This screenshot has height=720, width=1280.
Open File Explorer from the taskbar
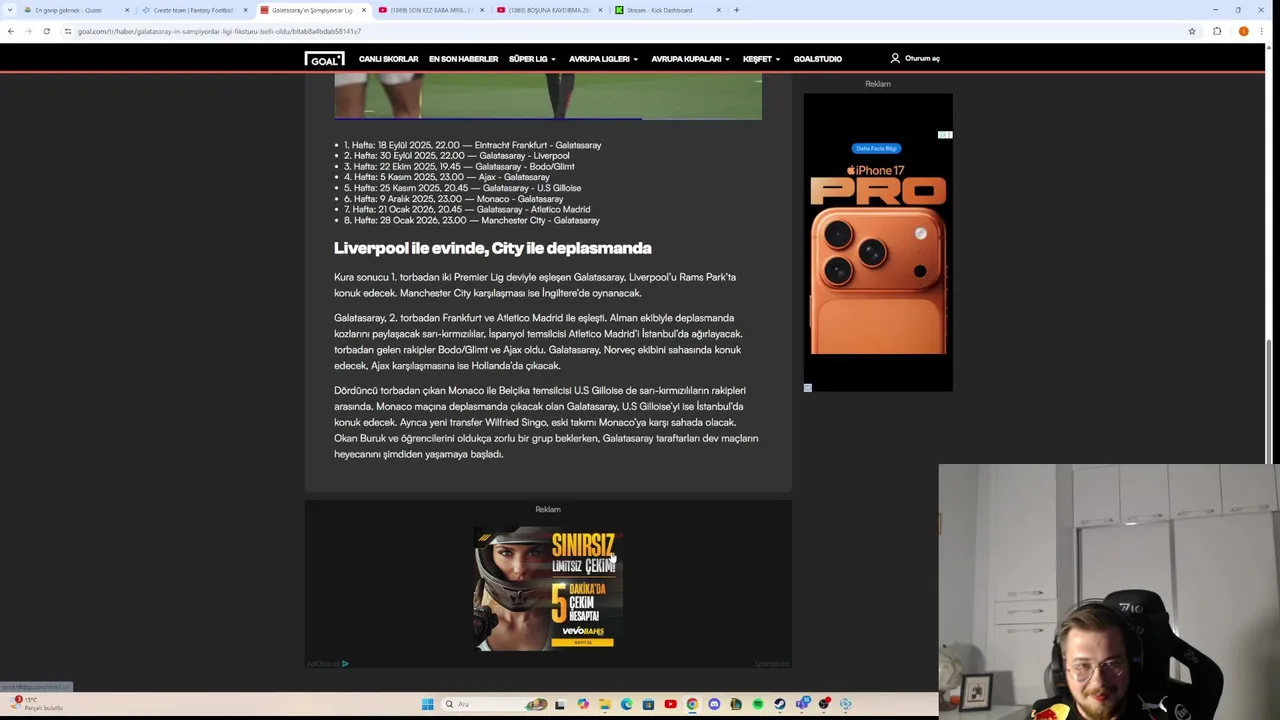605,704
